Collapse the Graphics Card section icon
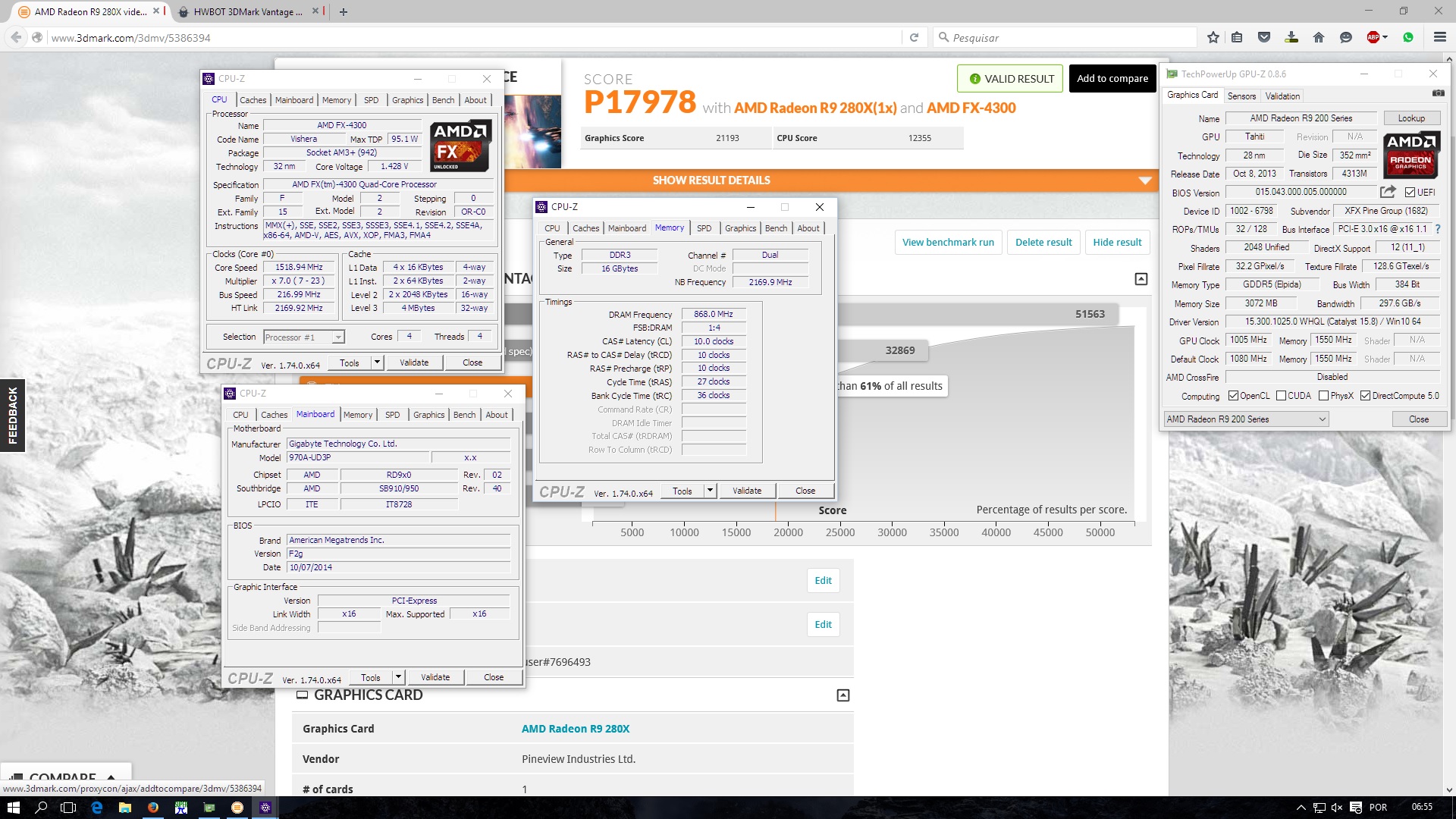Screen dimensions: 1456x819 pyautogui.click(x=843, y=695)
